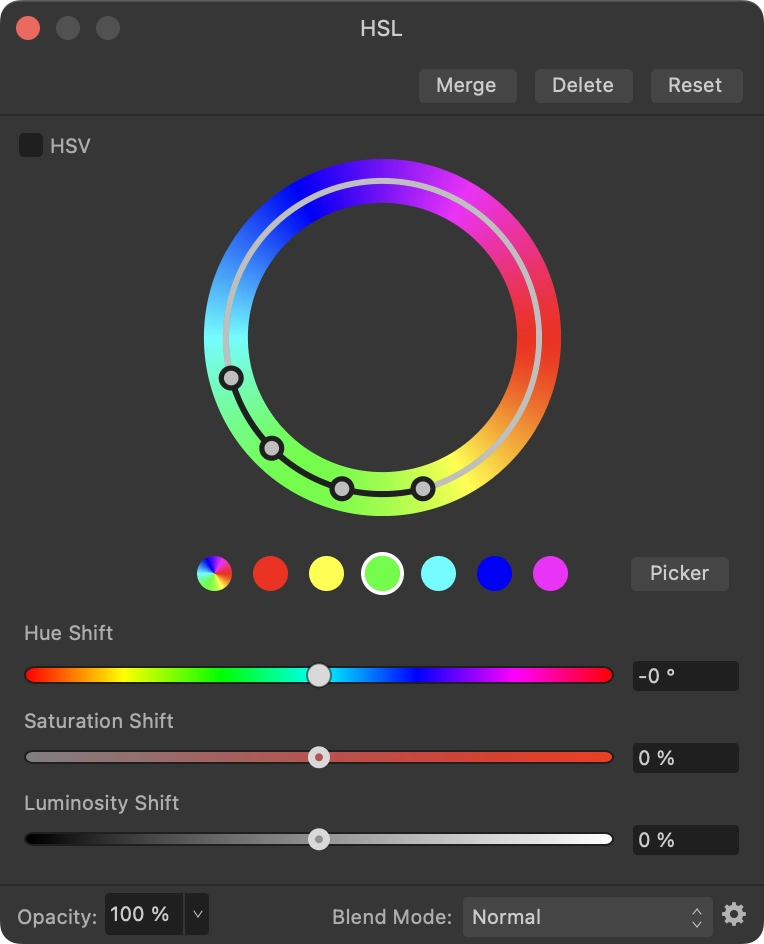Enable the HSV checkbox
The width and height of the screenshot is (764, 944).
(x=30, y=145)
